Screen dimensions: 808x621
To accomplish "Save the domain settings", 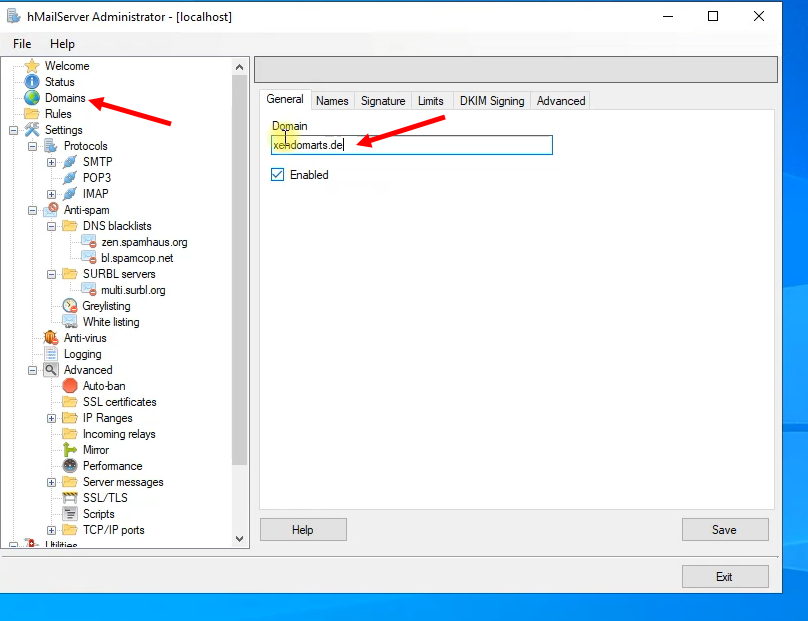I will coord(725,530).
